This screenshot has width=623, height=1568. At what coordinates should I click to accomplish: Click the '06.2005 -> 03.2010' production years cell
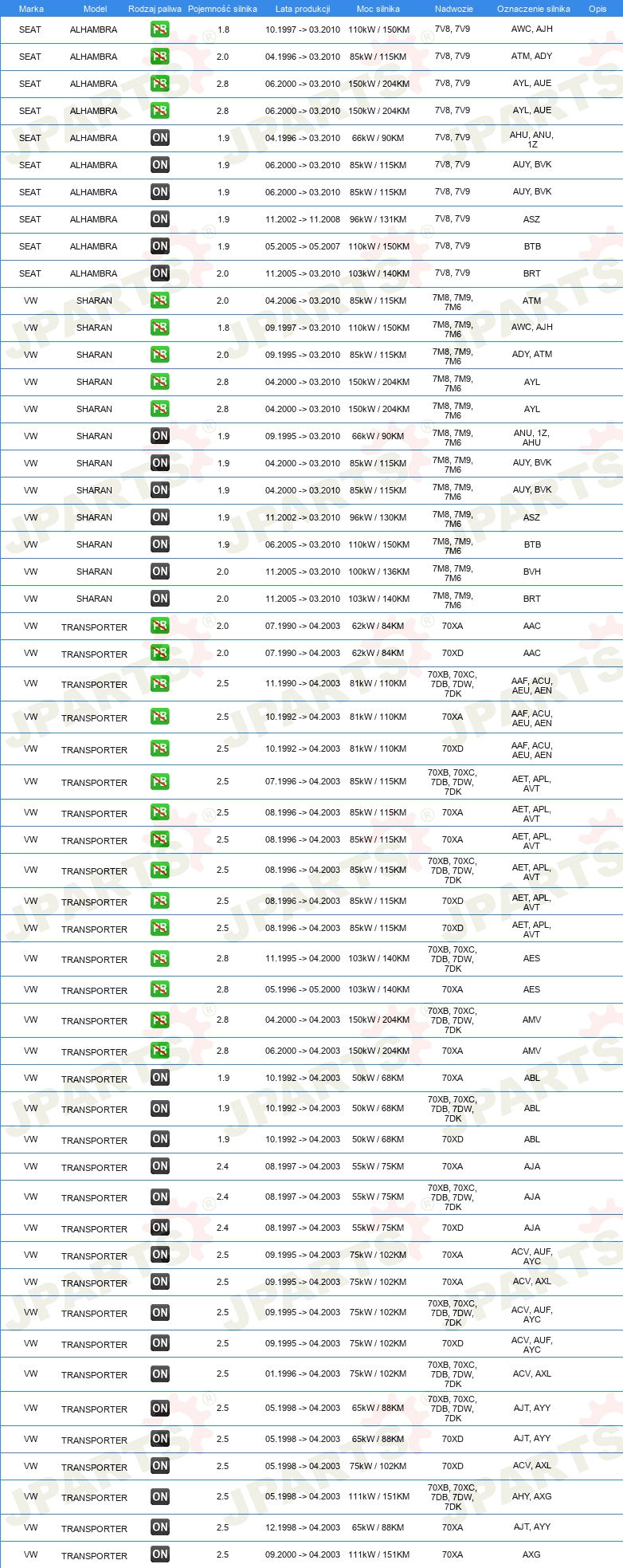pos(303,544)
